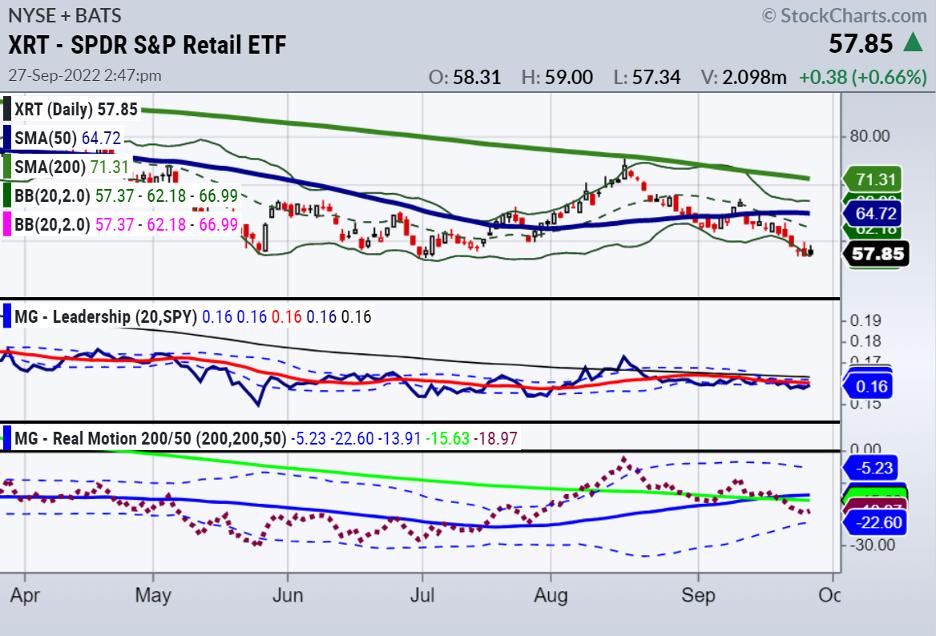Click the volume value V: 2.098m

[x=744, y=77]
